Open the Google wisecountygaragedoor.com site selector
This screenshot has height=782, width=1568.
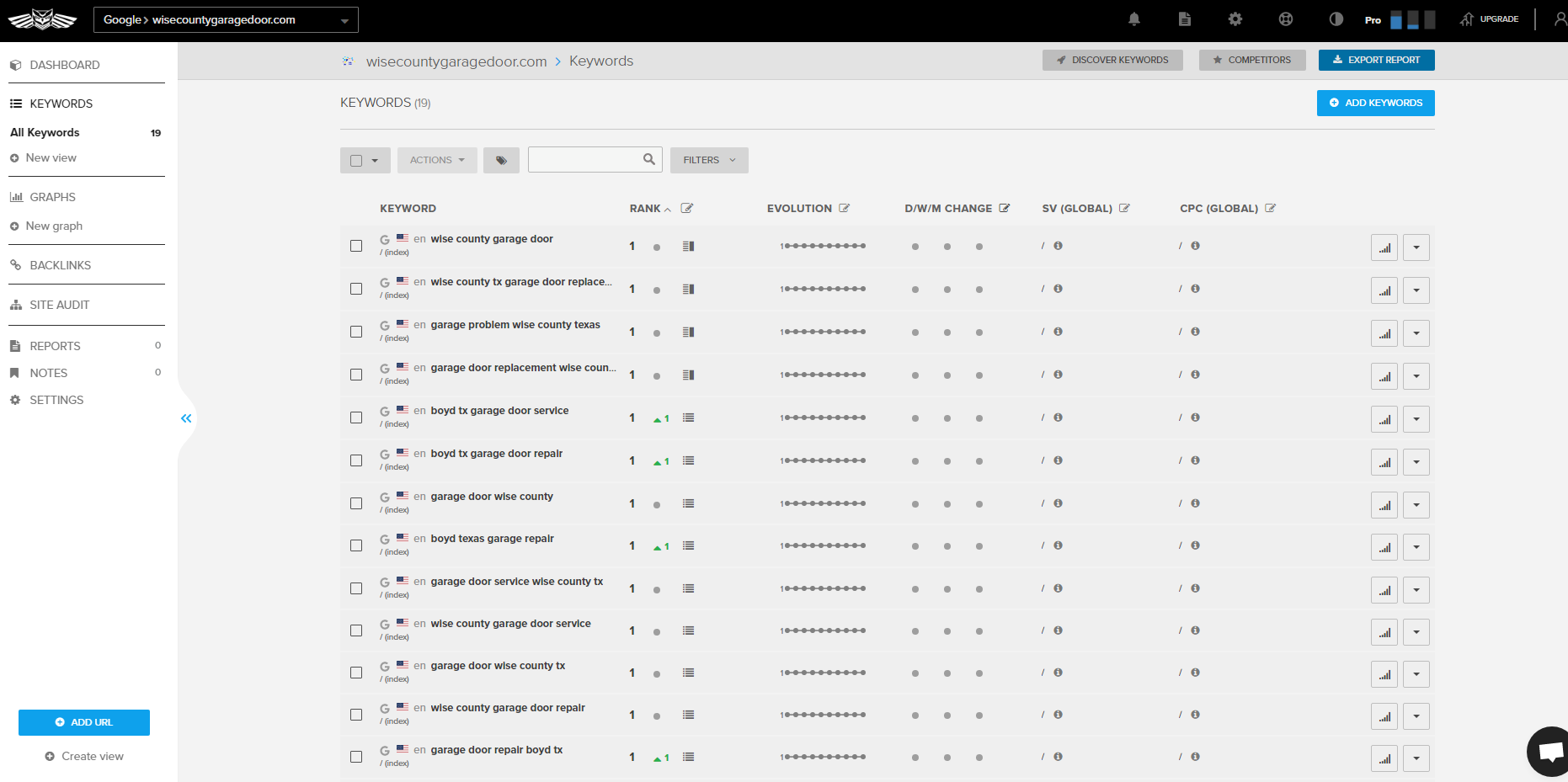tap(226, 20)
